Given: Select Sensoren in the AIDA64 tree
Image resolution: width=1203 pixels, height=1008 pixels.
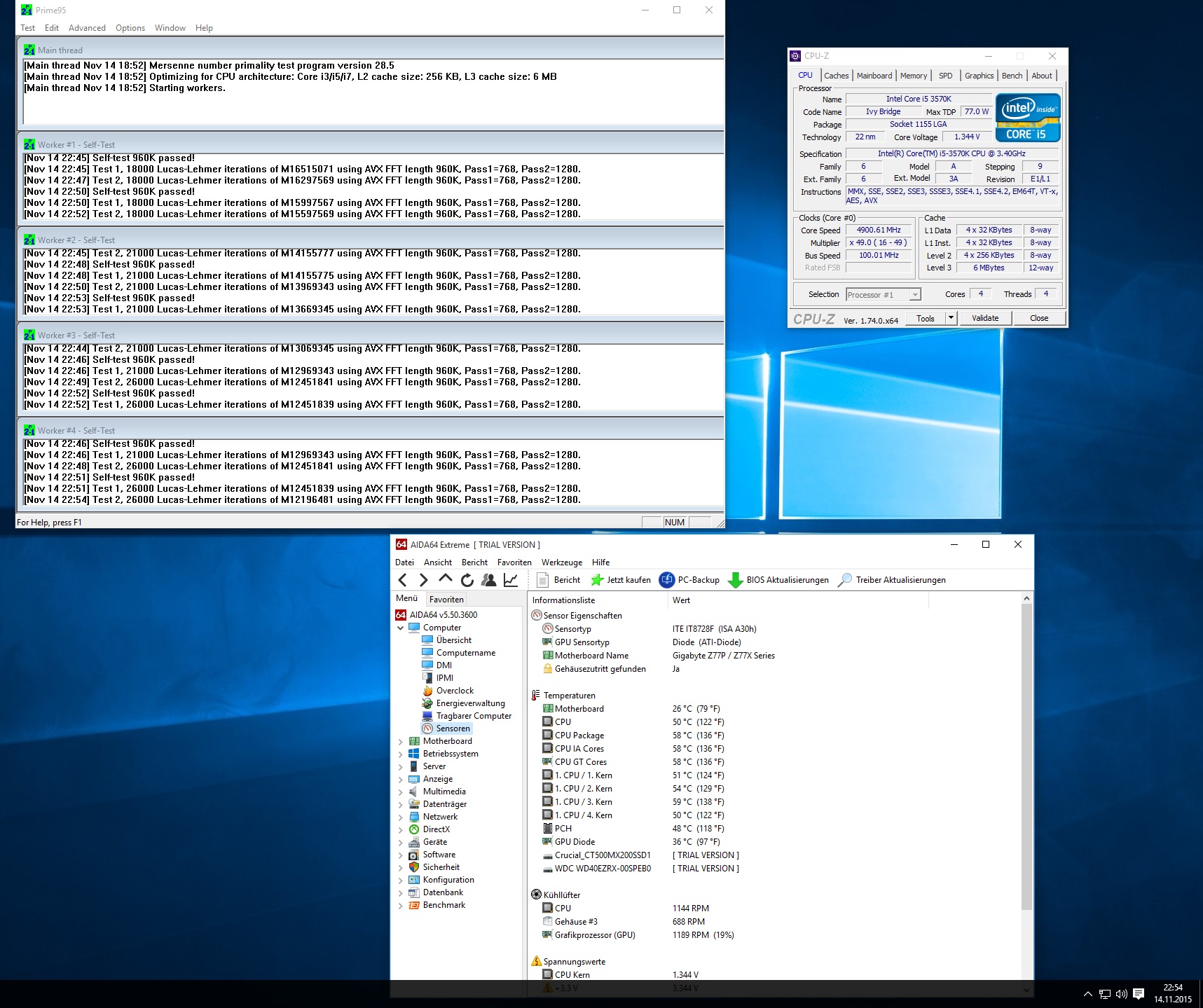Looking at the screenshot, I should pyautogui.click(x=446, y=729).
